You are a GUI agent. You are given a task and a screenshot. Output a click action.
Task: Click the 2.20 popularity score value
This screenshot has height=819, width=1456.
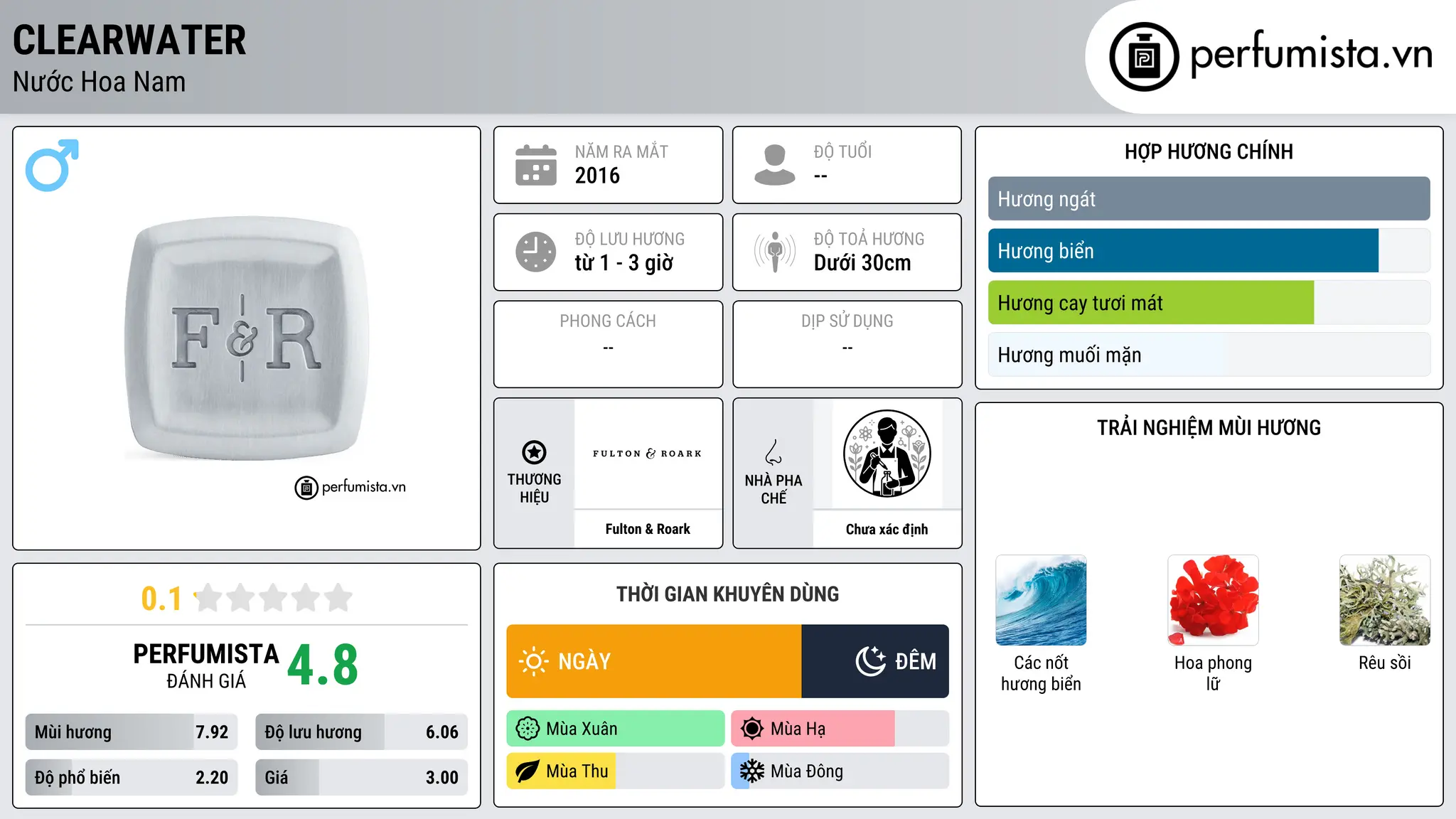click(212, 778)
